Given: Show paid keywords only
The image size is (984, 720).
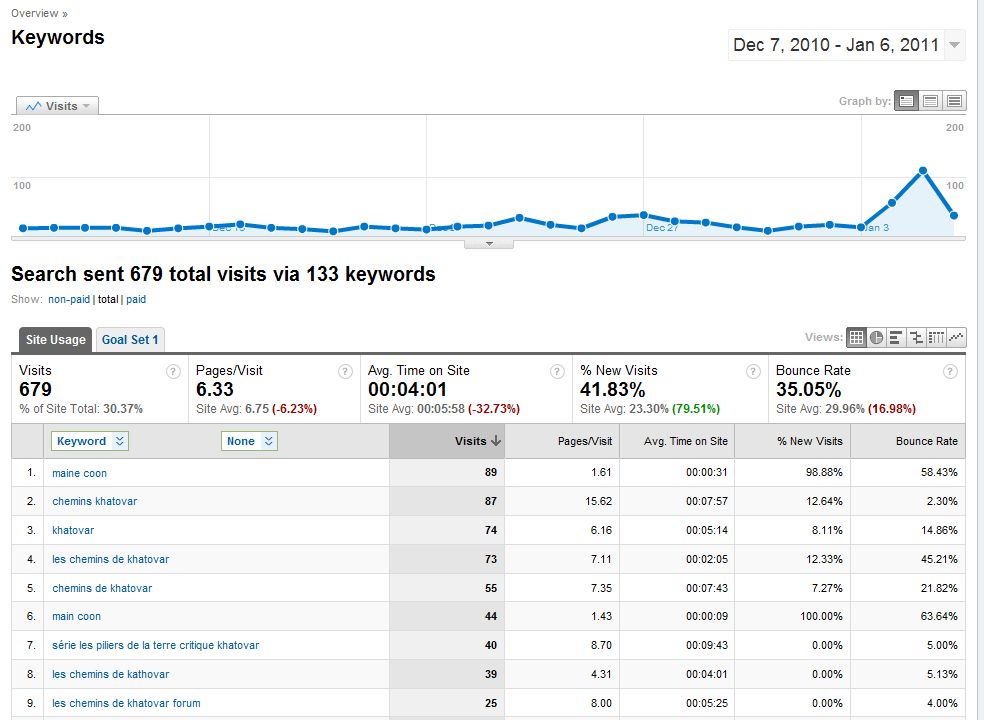Looking at the screenshot, I should click(x=136, y=299).
